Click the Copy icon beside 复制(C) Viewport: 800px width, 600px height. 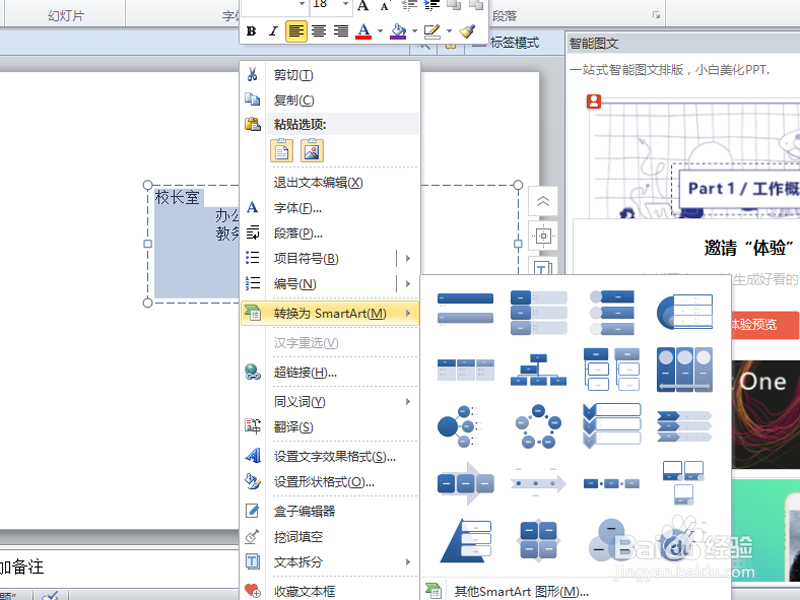[252, 99]
